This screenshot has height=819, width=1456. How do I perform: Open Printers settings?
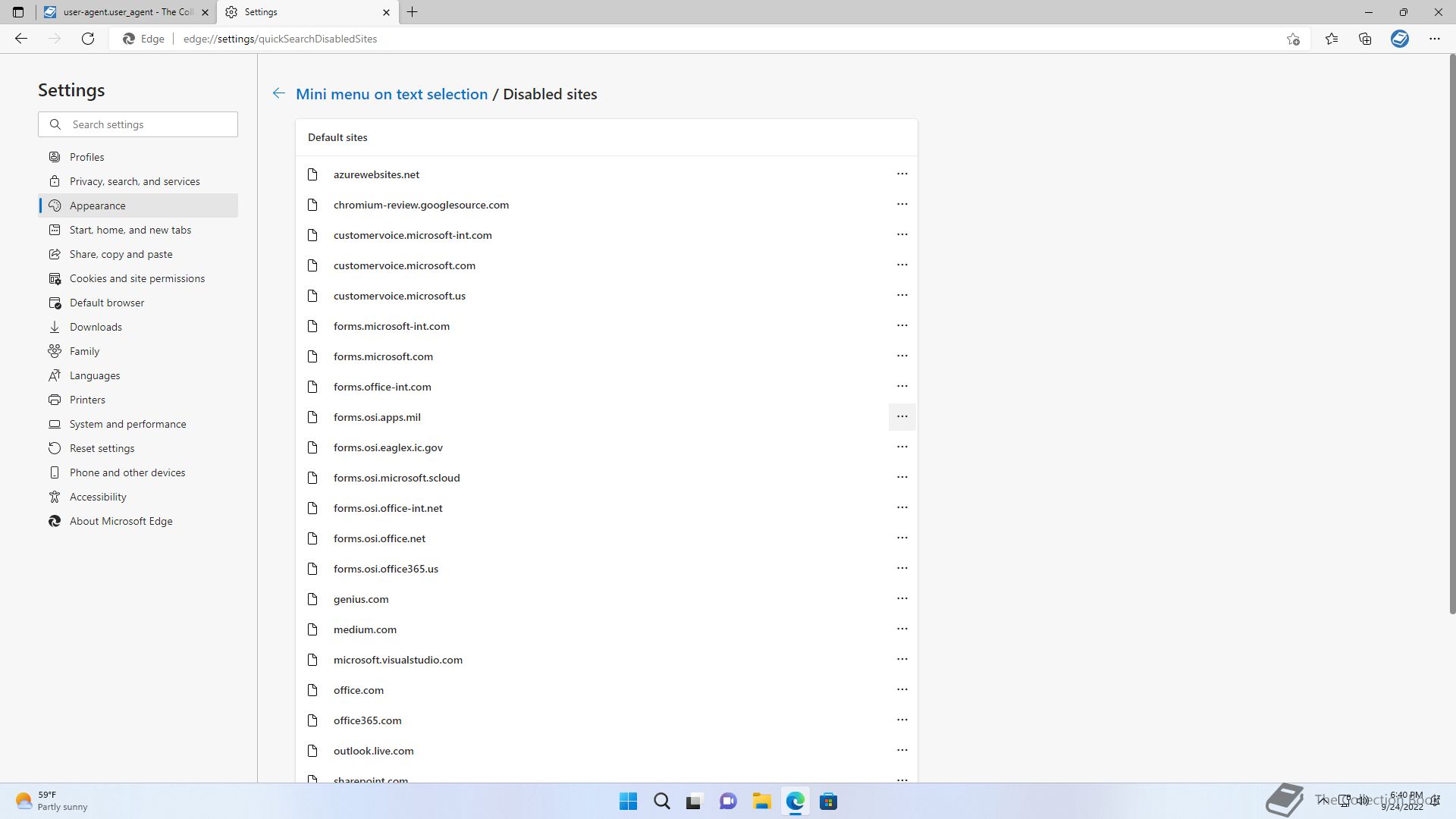(x=138, y=400)
